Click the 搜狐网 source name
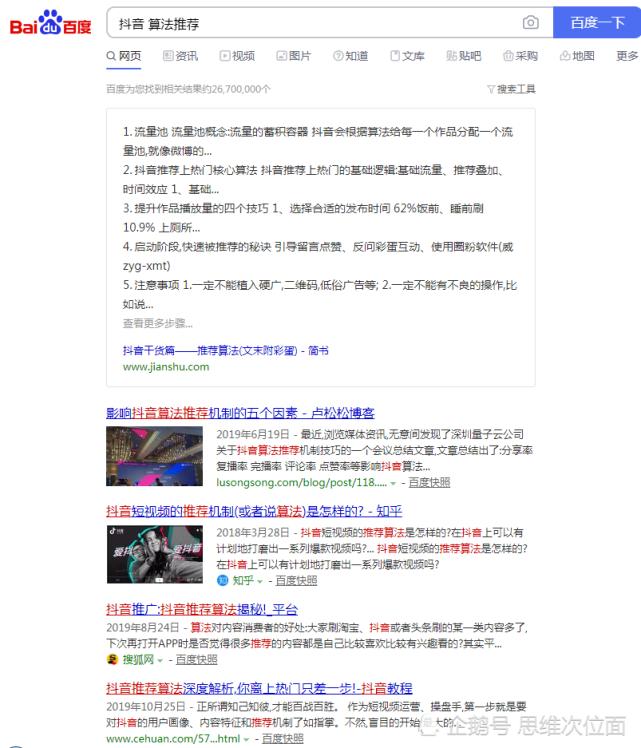Screen dimensions: 641x748 pyautogui.click(x=138, y=660)
